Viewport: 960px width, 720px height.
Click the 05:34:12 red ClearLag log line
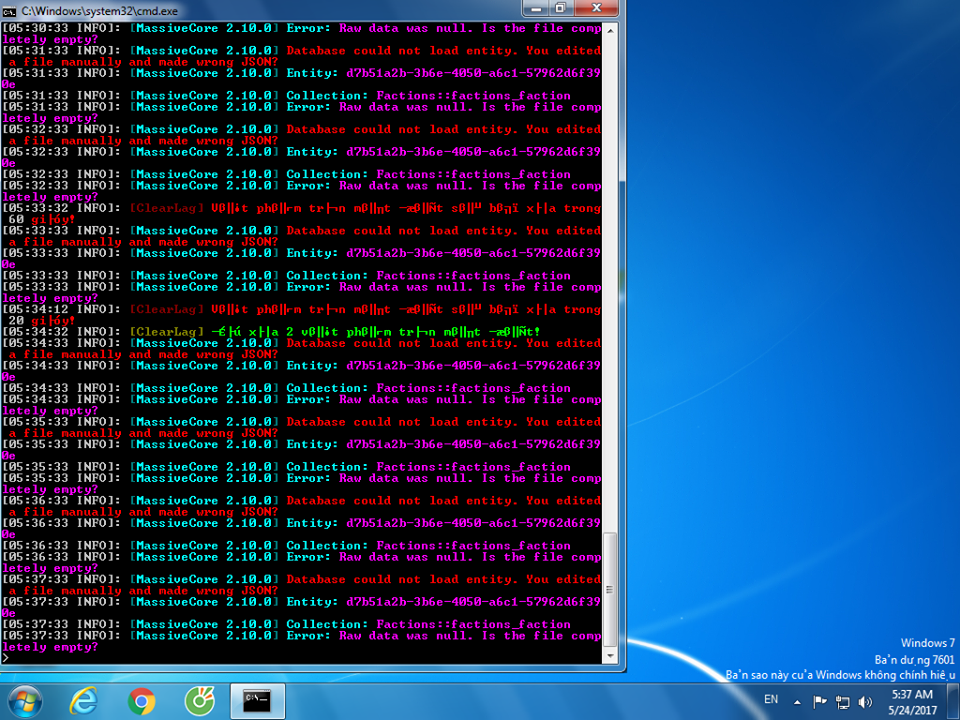pos(302,315)
